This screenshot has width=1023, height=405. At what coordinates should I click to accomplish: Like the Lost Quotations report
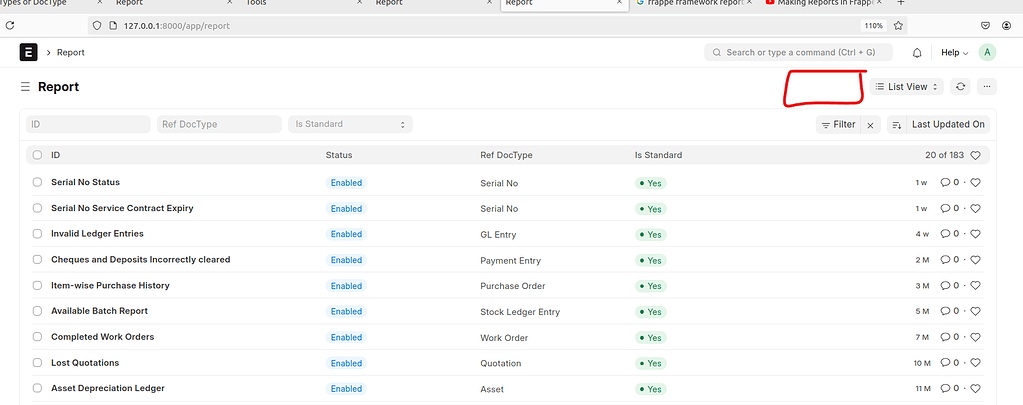pos(975,363)
